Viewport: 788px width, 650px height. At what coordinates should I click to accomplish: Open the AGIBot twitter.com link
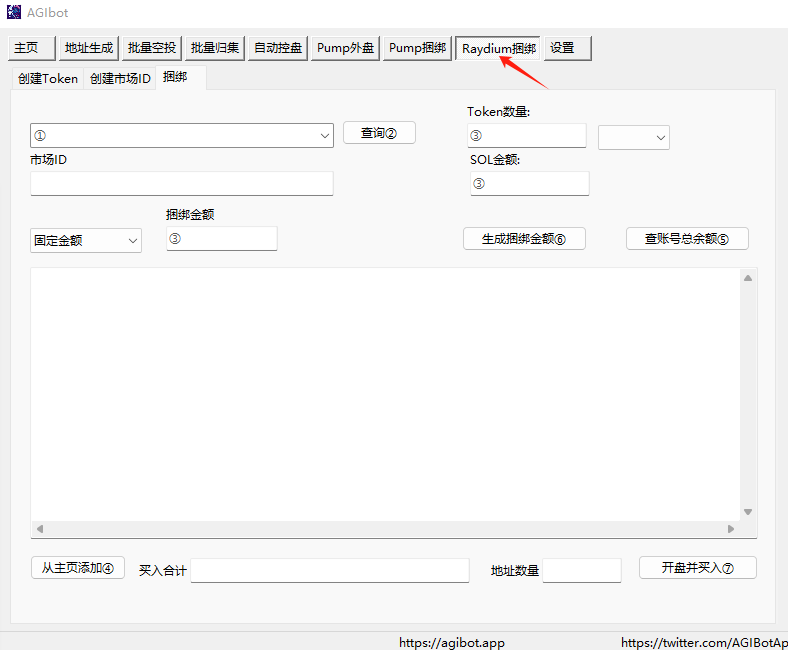pos(704,642)
